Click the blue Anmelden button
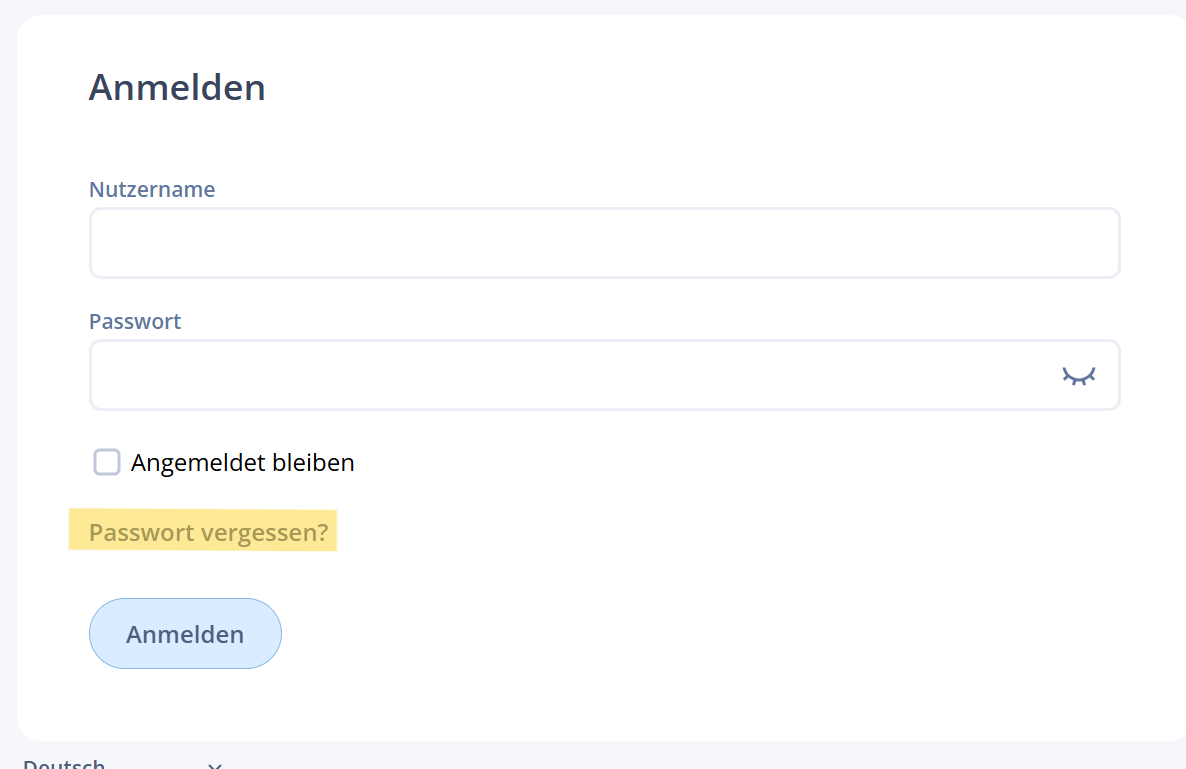1186x769 pixels. coord(185,634)
